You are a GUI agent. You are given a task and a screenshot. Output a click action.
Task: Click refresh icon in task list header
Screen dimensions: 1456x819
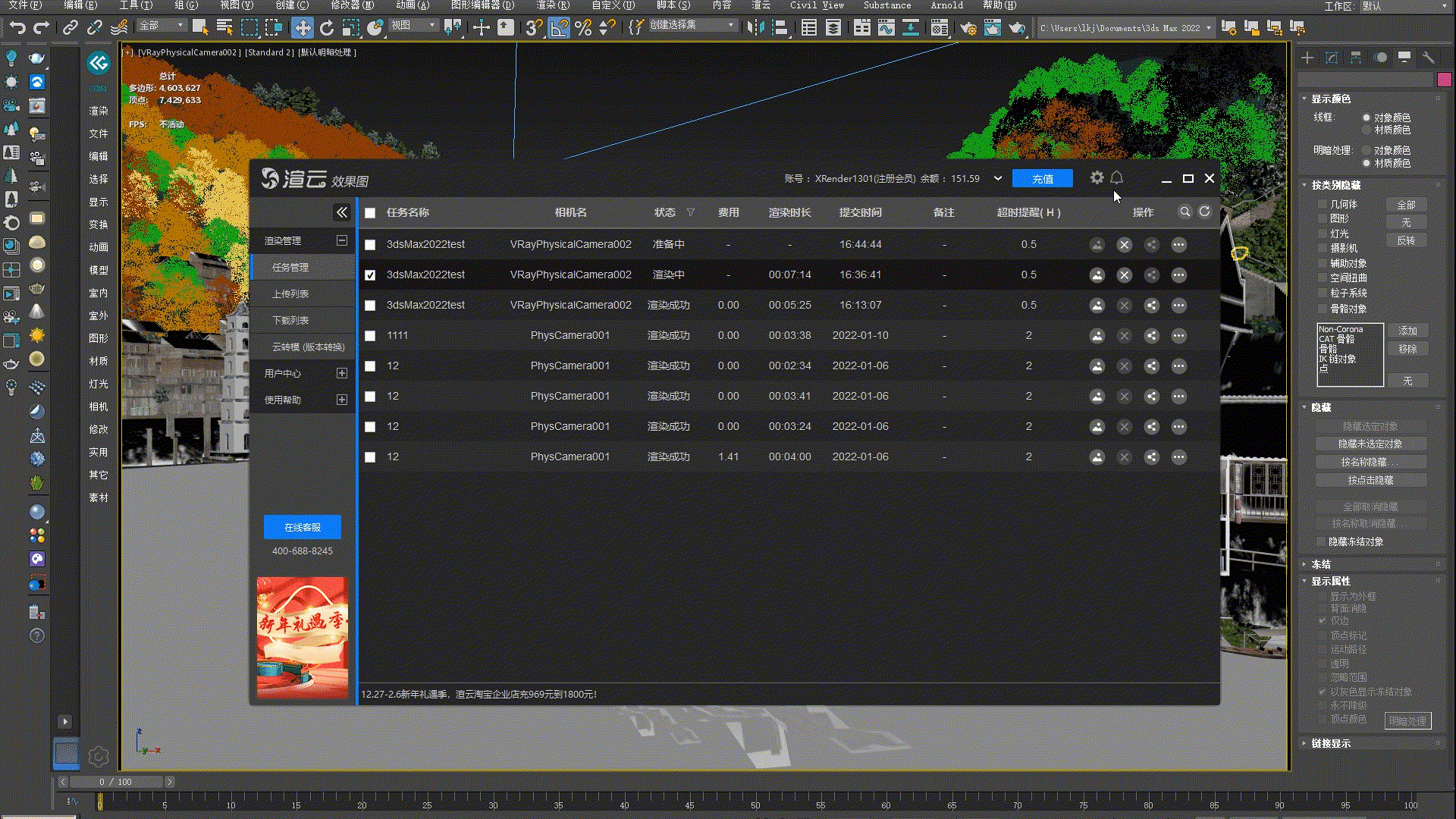[1204, 212]
